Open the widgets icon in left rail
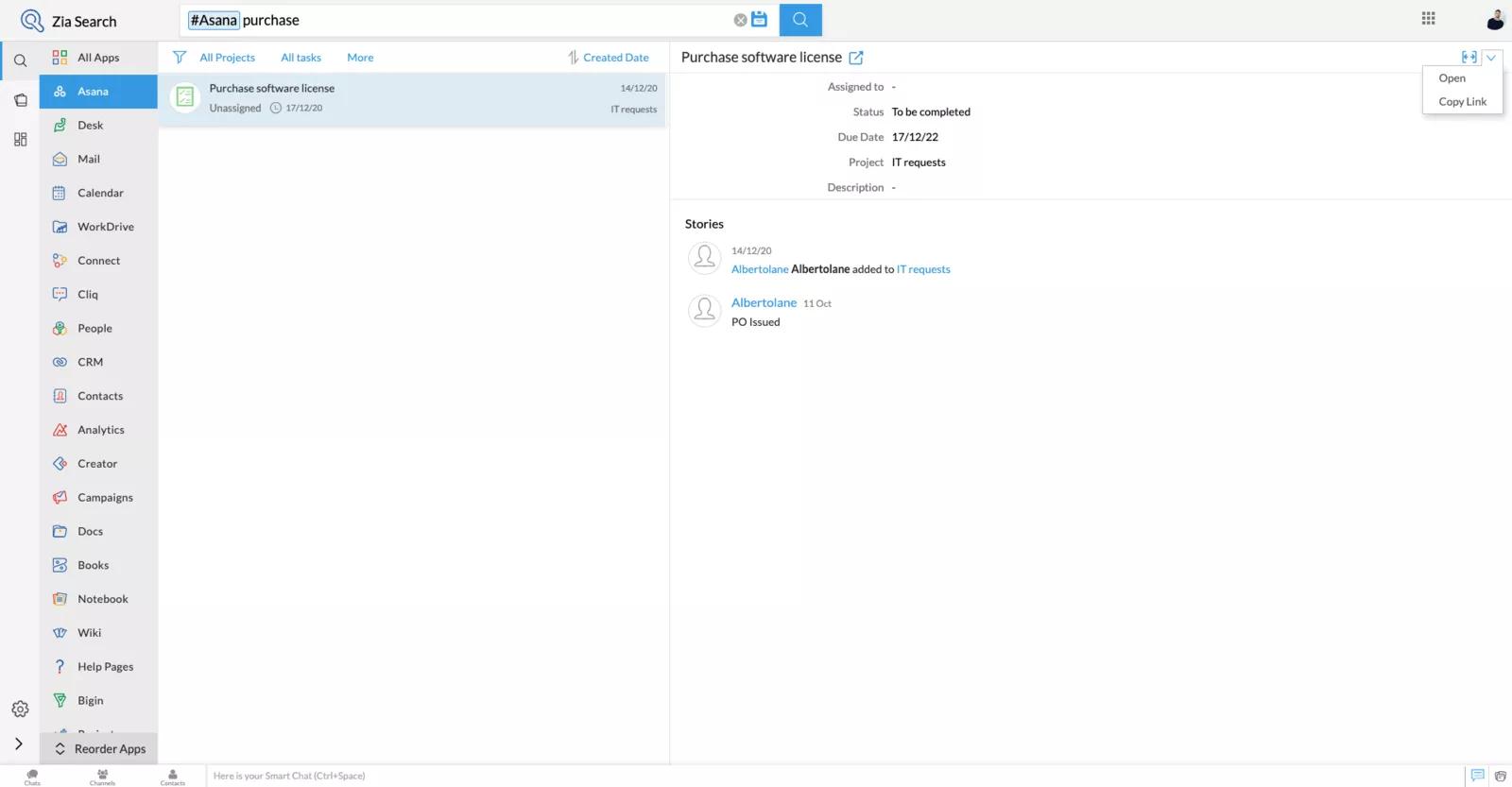Viewport: 1512px width, 787px height. pos(20,140)
